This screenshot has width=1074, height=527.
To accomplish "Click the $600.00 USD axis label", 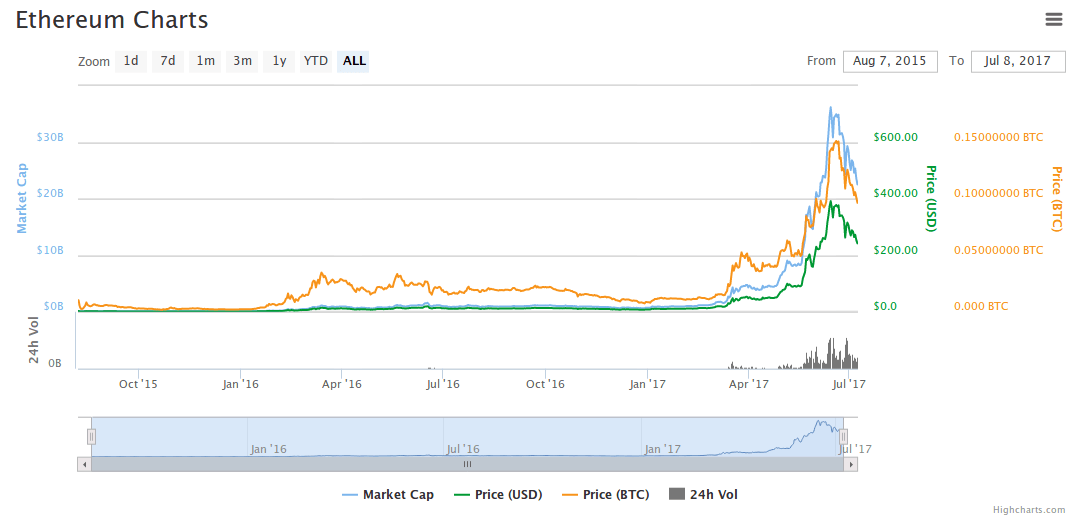I will pos(895,137).
